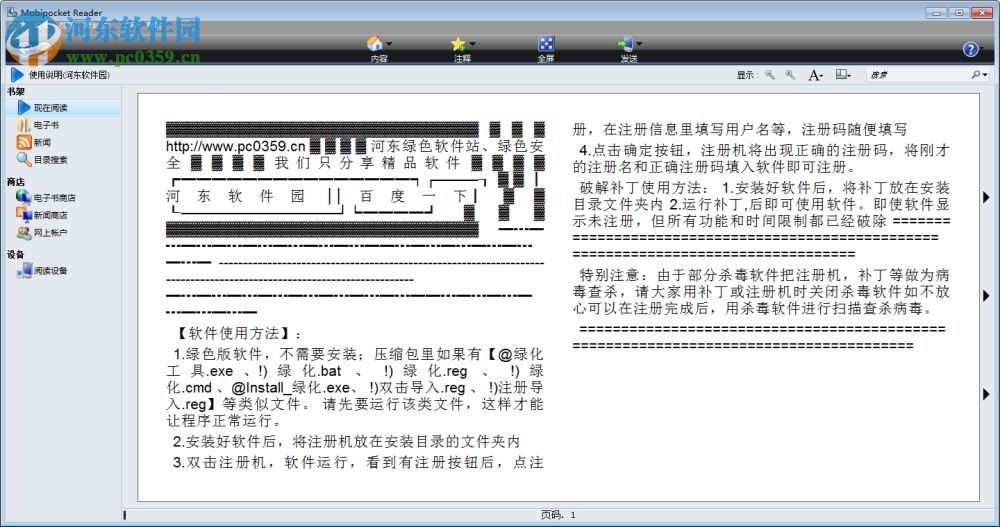This screenshot has width=1000, height=527.
Task: Click the search magnifier icon in search box
Action: click(976, 75)
